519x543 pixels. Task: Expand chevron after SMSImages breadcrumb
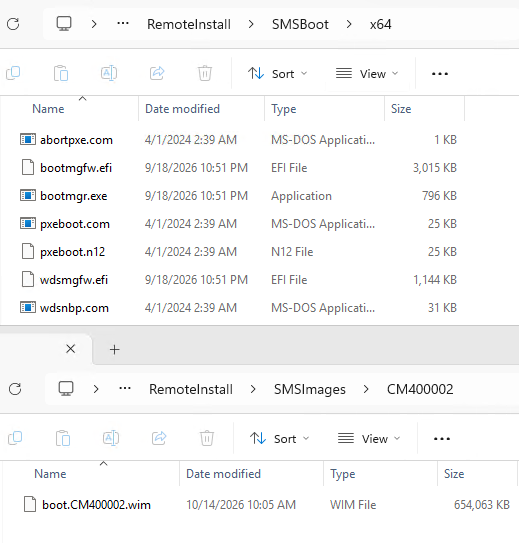click(366, 389)
